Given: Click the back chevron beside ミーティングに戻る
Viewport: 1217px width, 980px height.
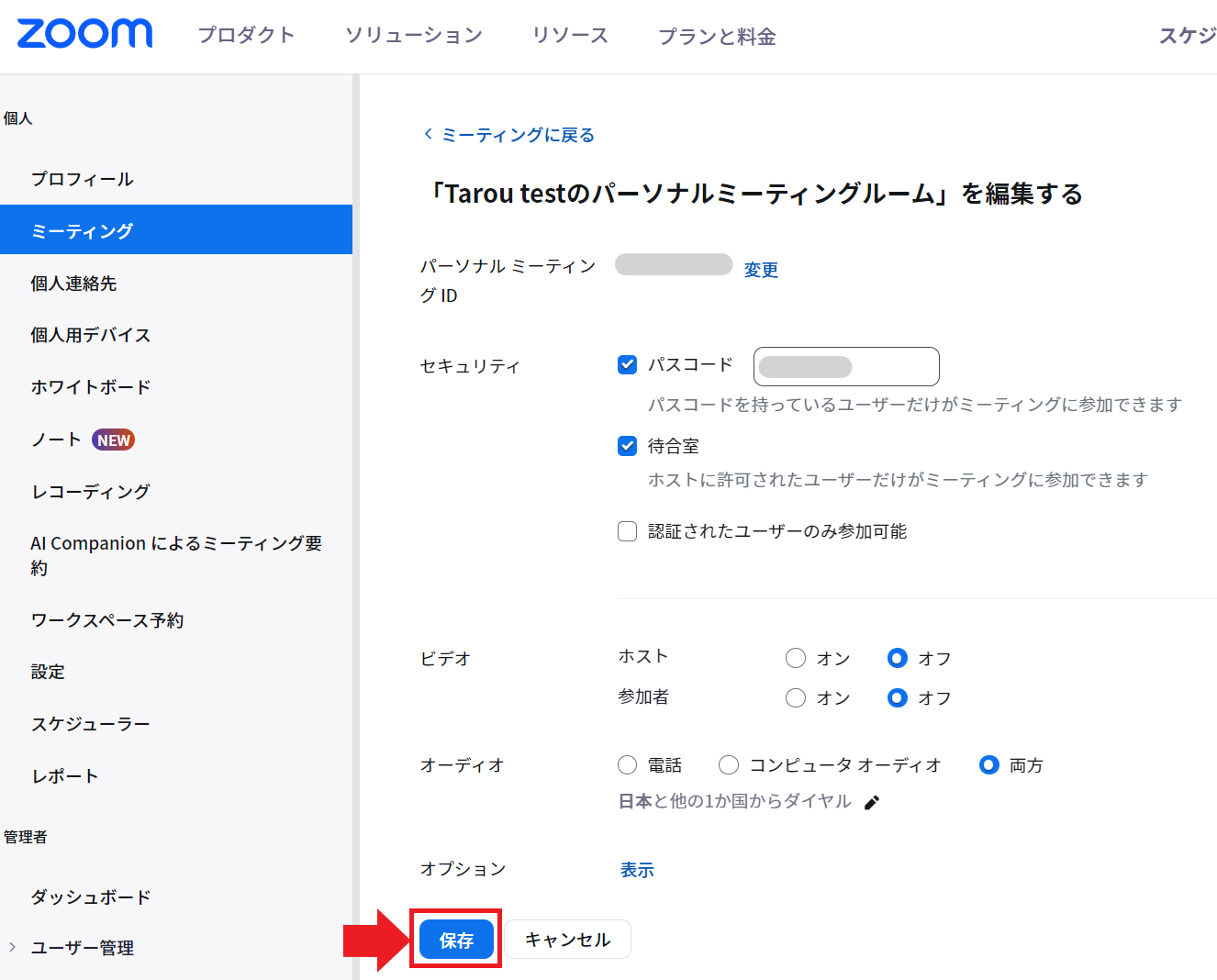Looking at the screenshot, I should 428,134.
